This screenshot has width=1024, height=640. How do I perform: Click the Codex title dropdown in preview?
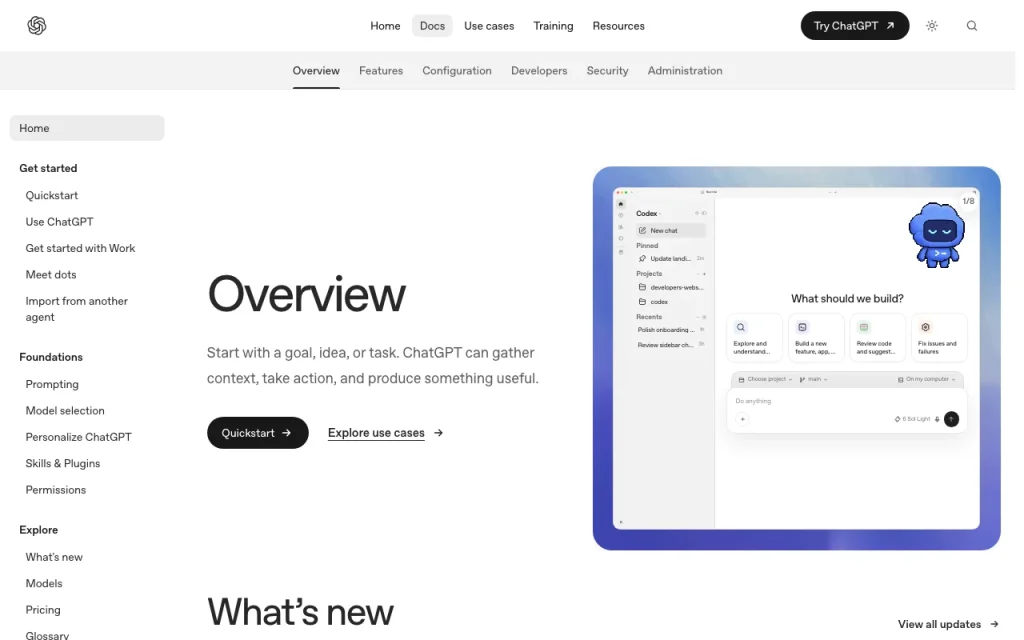(648, 214)
